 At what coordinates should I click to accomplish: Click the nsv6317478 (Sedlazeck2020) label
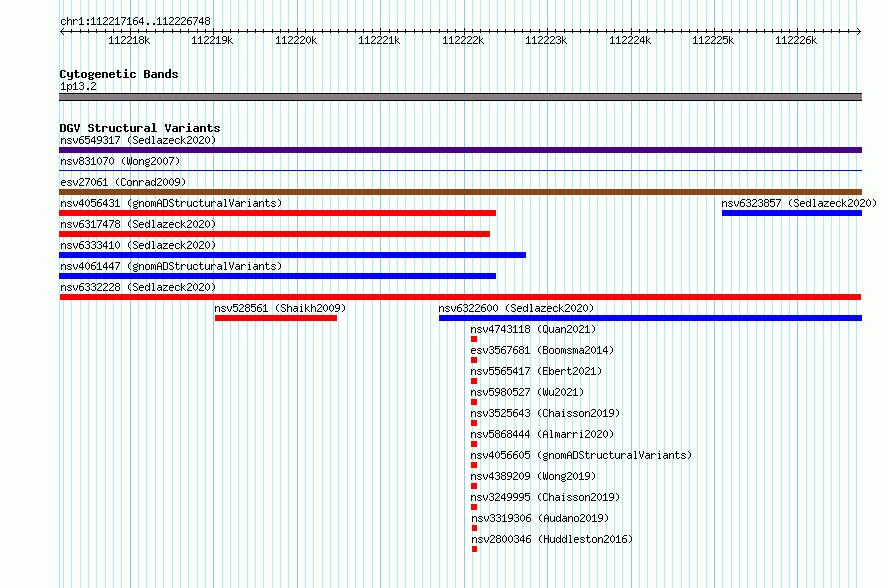coord(138,224)
